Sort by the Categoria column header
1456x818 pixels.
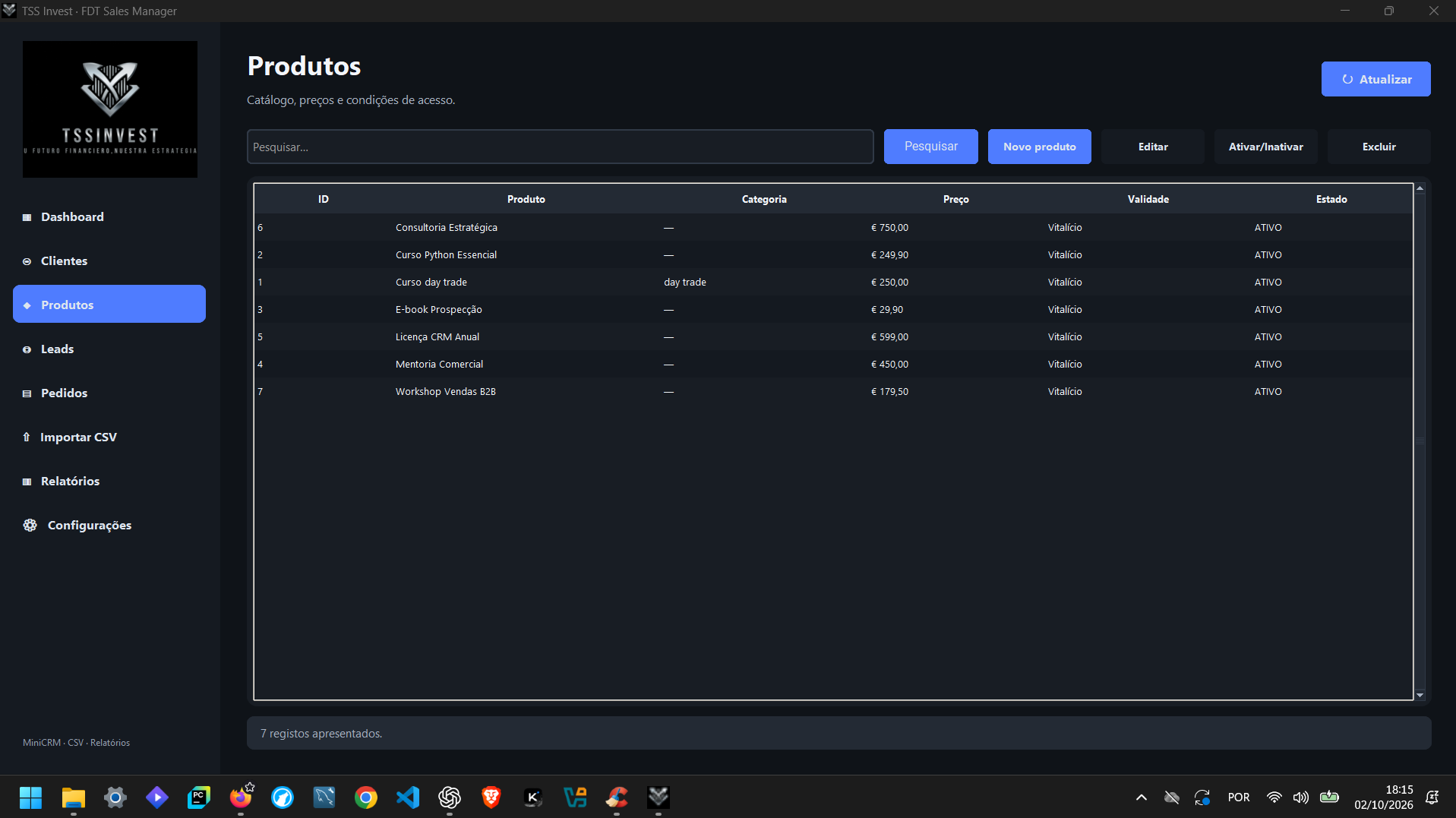click(x=764, y=199)
